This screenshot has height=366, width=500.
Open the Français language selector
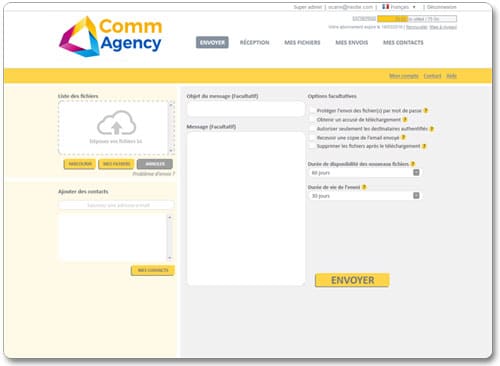(399, 7)
